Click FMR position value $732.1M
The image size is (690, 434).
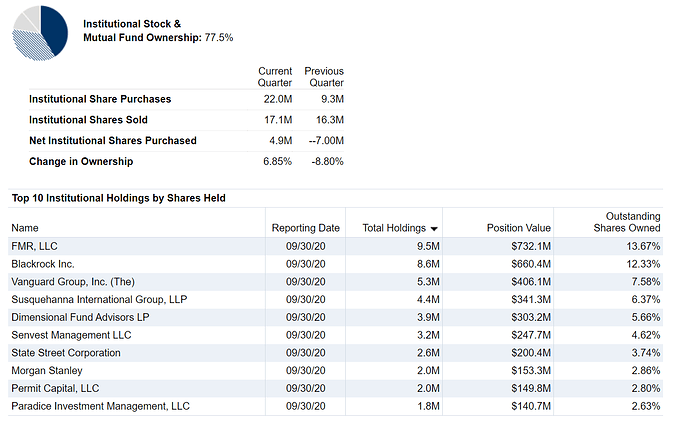coord(531,246)
